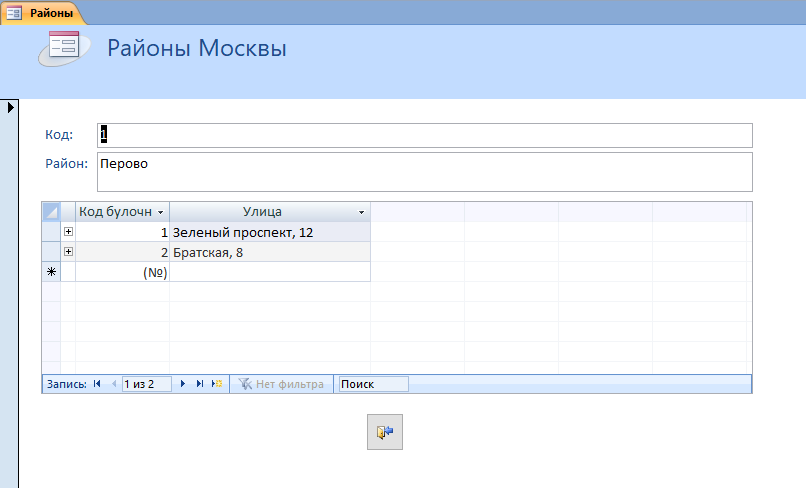The width and height of the screenshot is (806, 488).
Task: Click the Район: label
Action: pyautogui.click(x=66, y=164)
